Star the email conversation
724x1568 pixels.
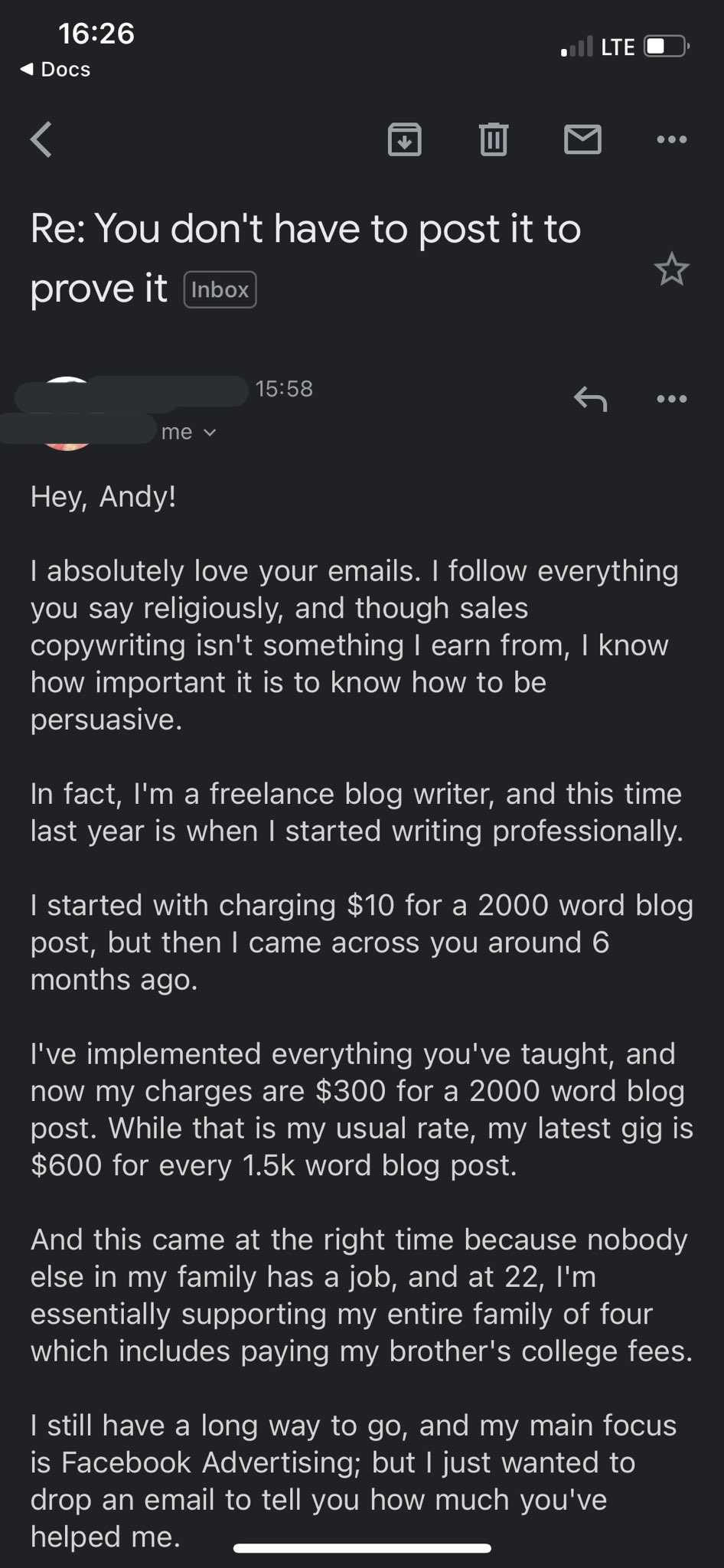click(672, 269)
